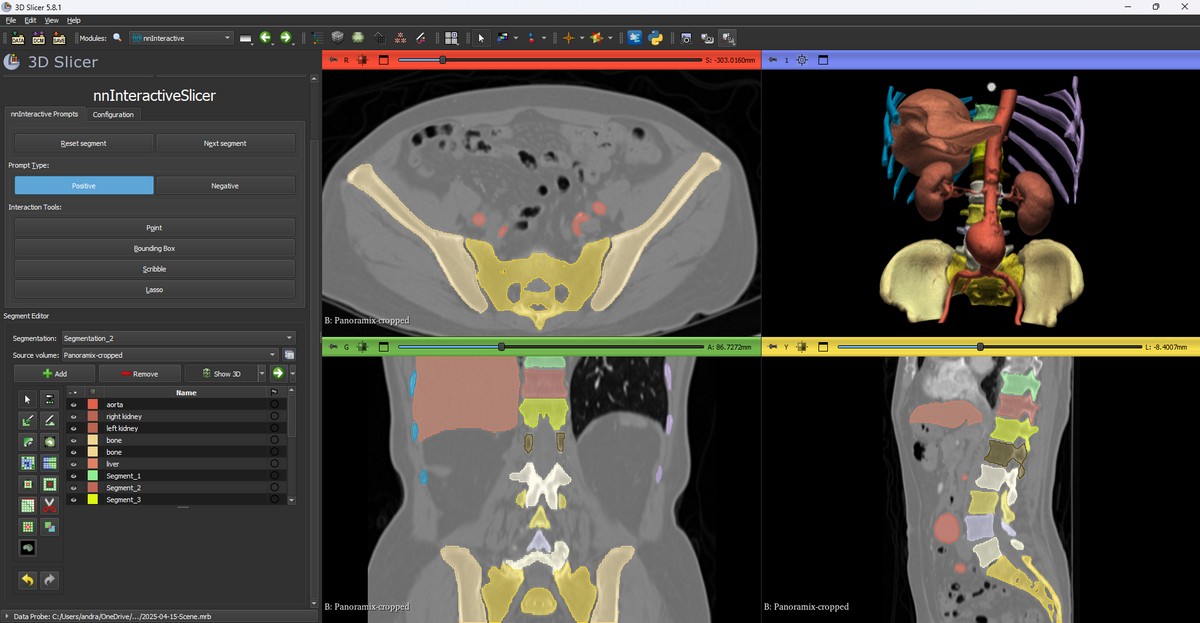Select the Hollow effect

click(49, 484)
